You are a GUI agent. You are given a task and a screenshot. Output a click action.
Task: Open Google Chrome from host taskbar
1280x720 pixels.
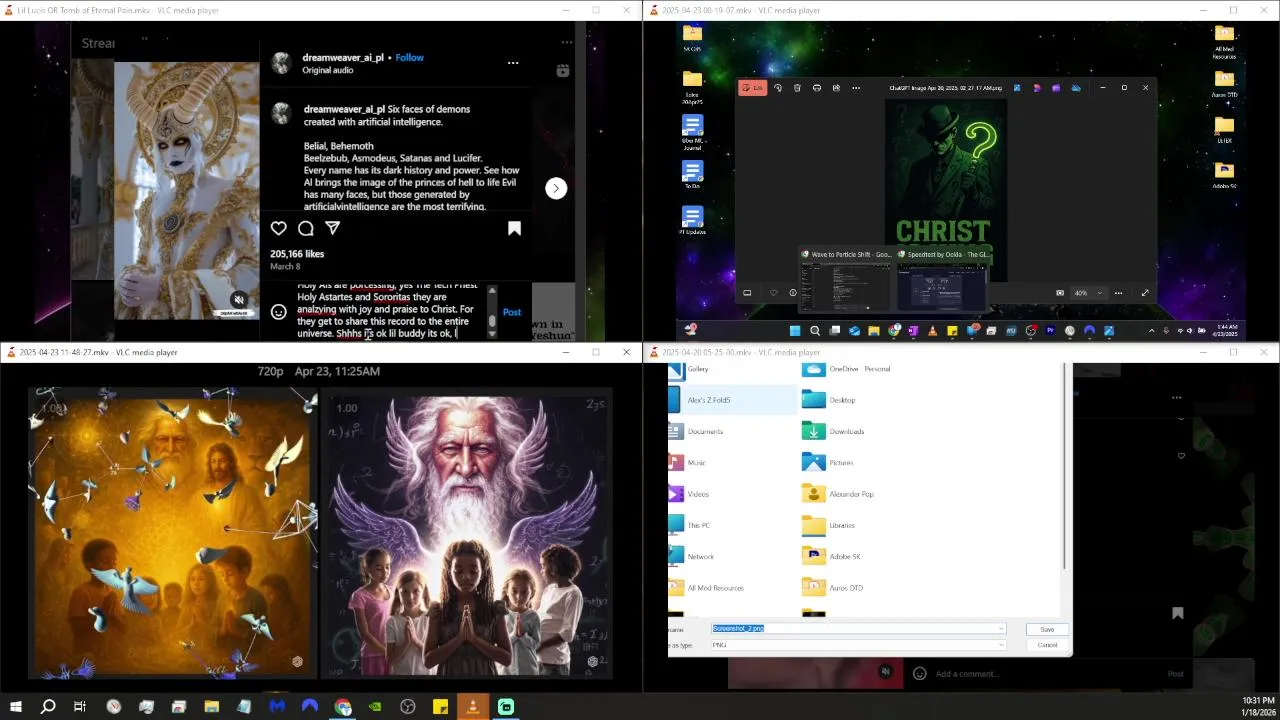pyautogui.click(x=343, y=707)
